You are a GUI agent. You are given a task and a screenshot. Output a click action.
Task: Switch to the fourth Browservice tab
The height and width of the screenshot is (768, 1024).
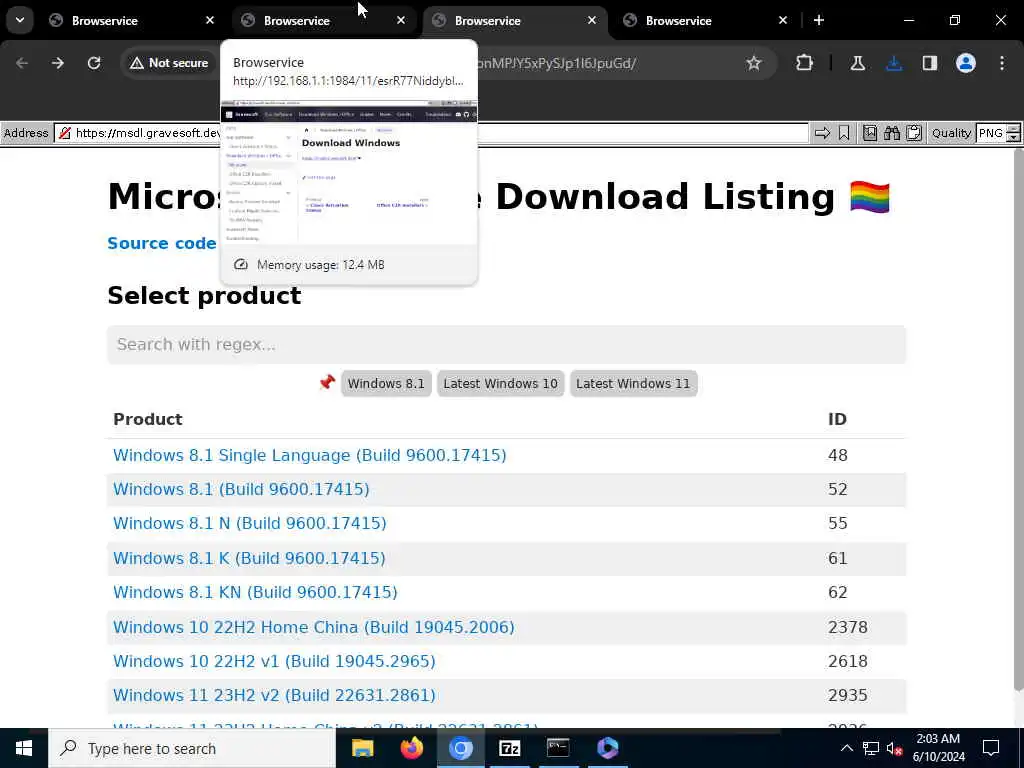pos(705,21)
